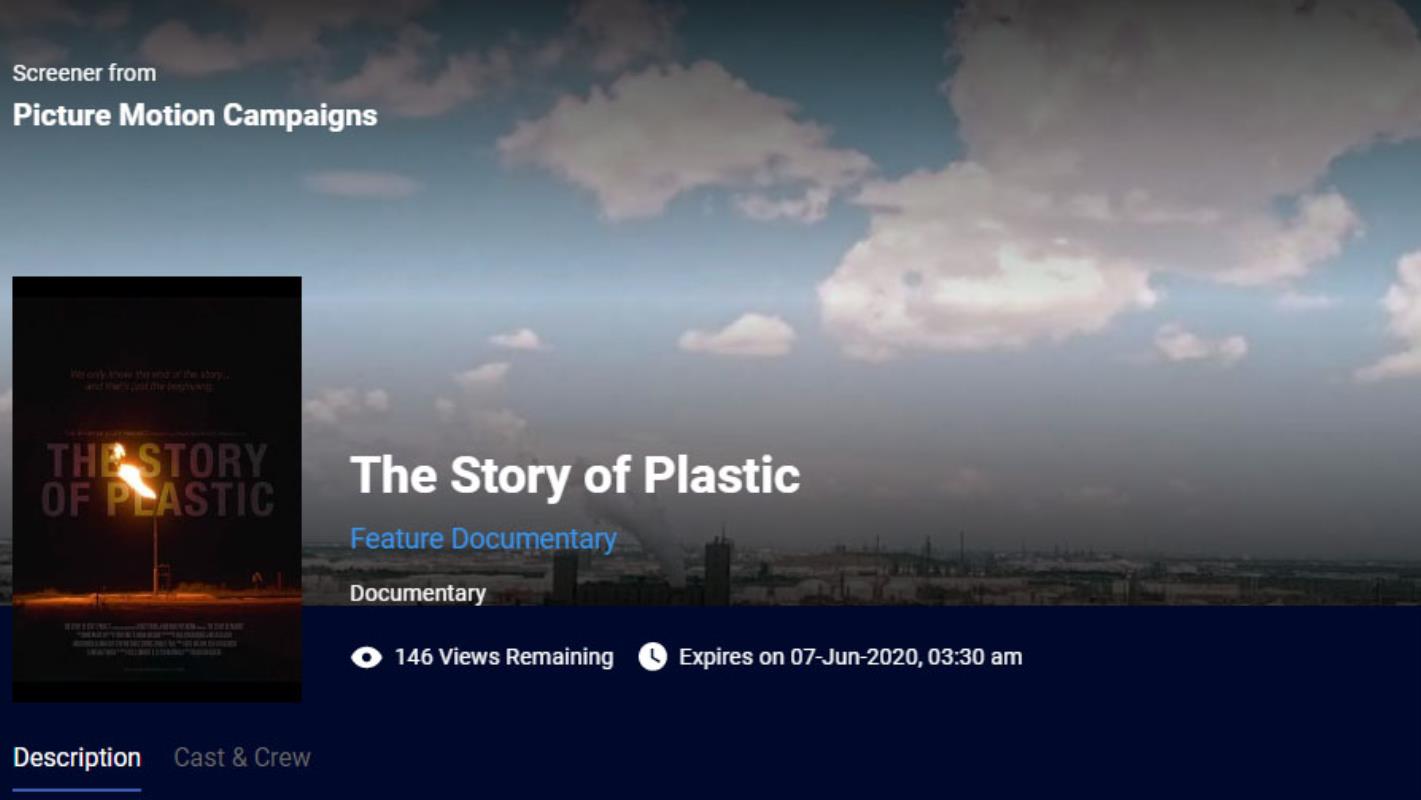Viewport: 1421px width, 800px height.
Task: Select the Description tab
Action: click(77, 757)
